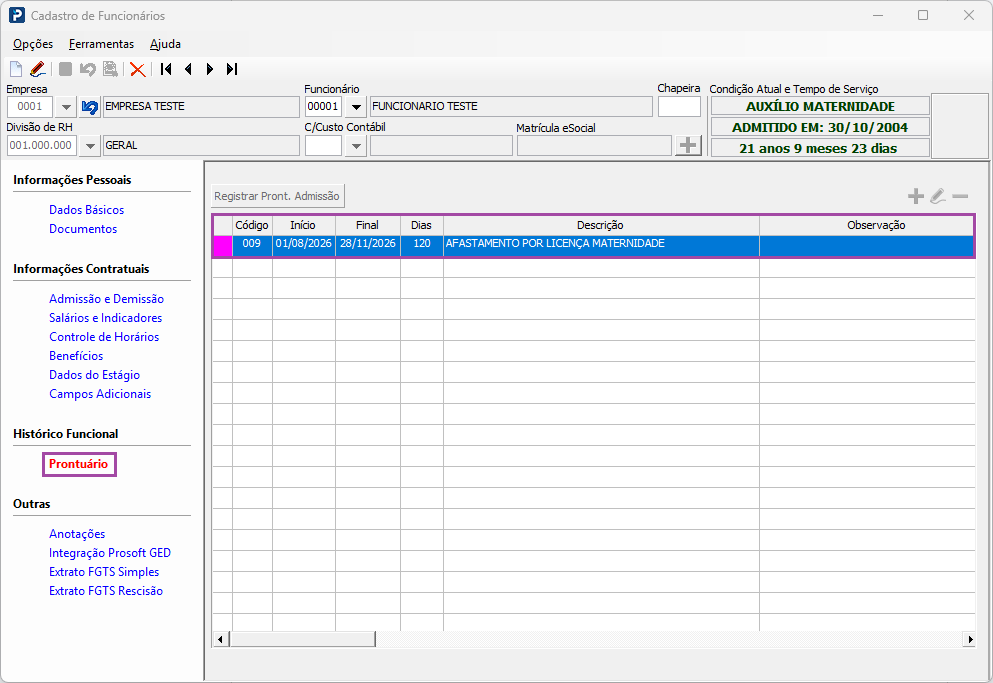Open Integração Prosoft GED
The height and width of the screenshot is (683, 993).
[x=110, y=552]
